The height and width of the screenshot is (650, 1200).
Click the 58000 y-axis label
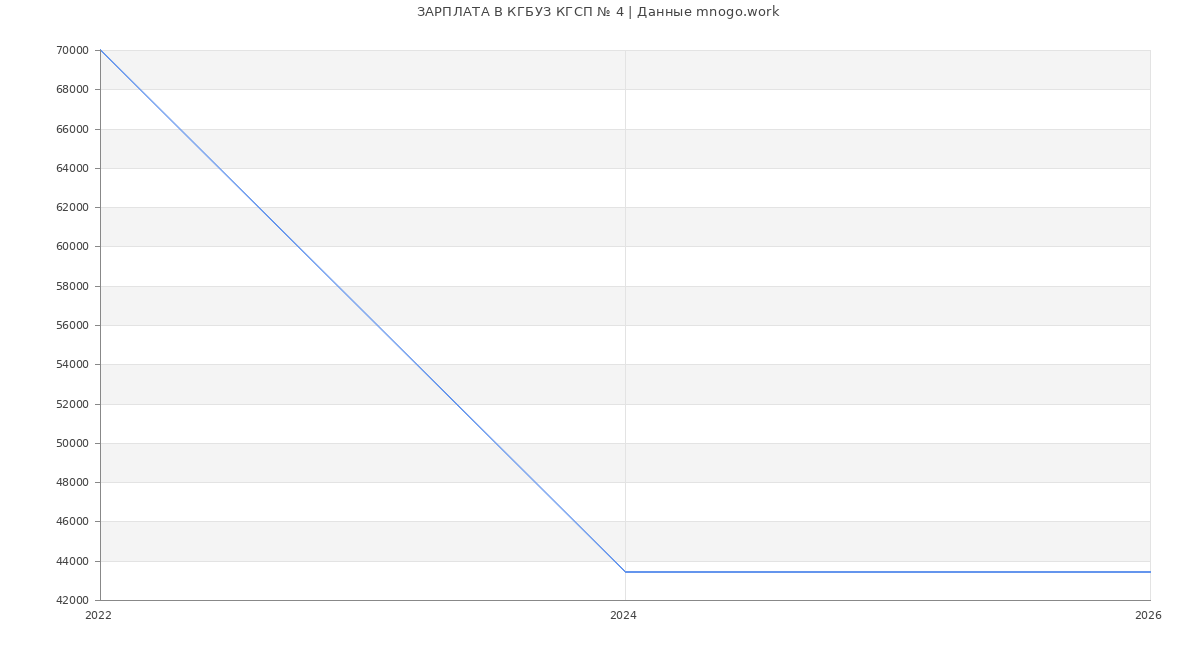click(73, 286)
